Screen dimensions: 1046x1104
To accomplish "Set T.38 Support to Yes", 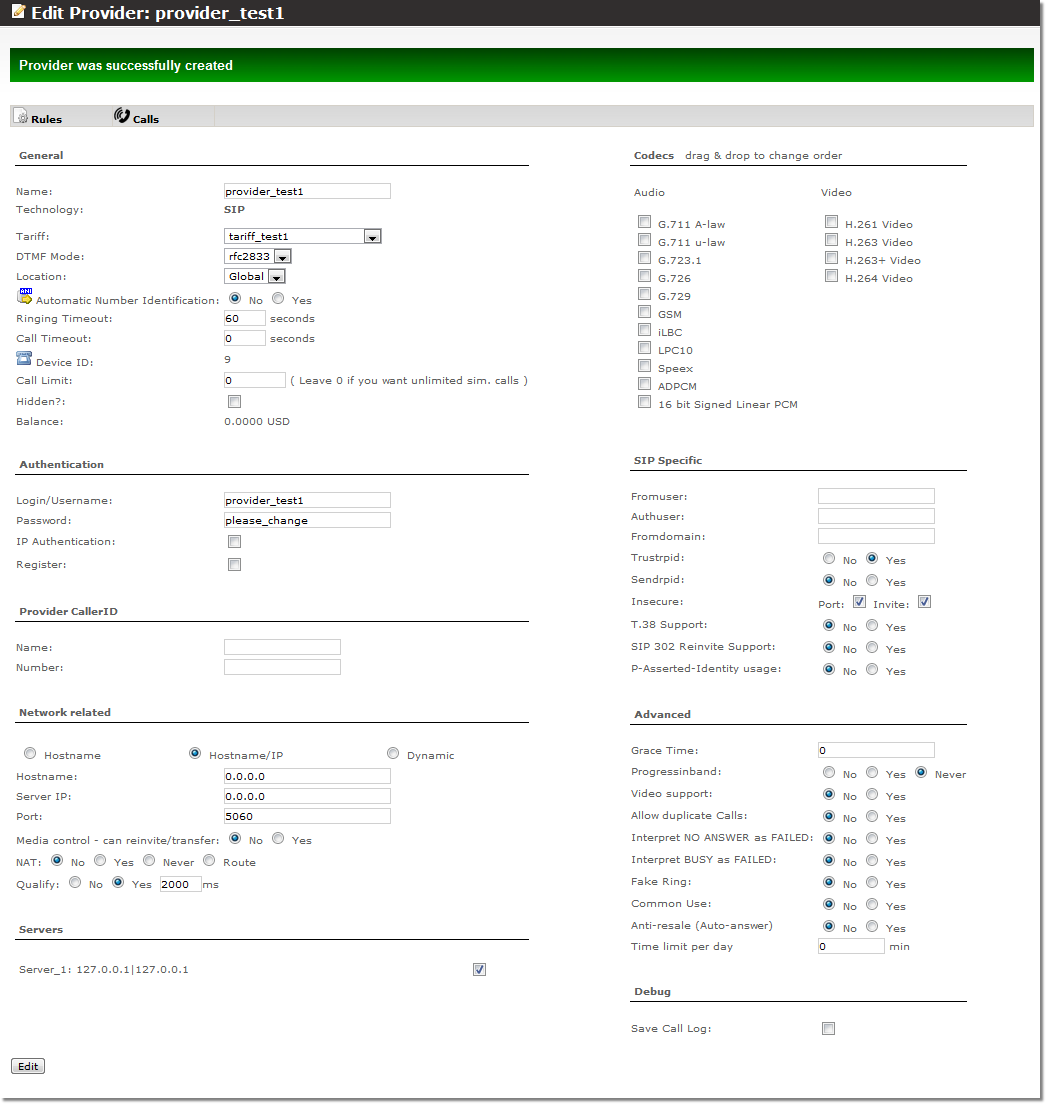I will [872, 626].
